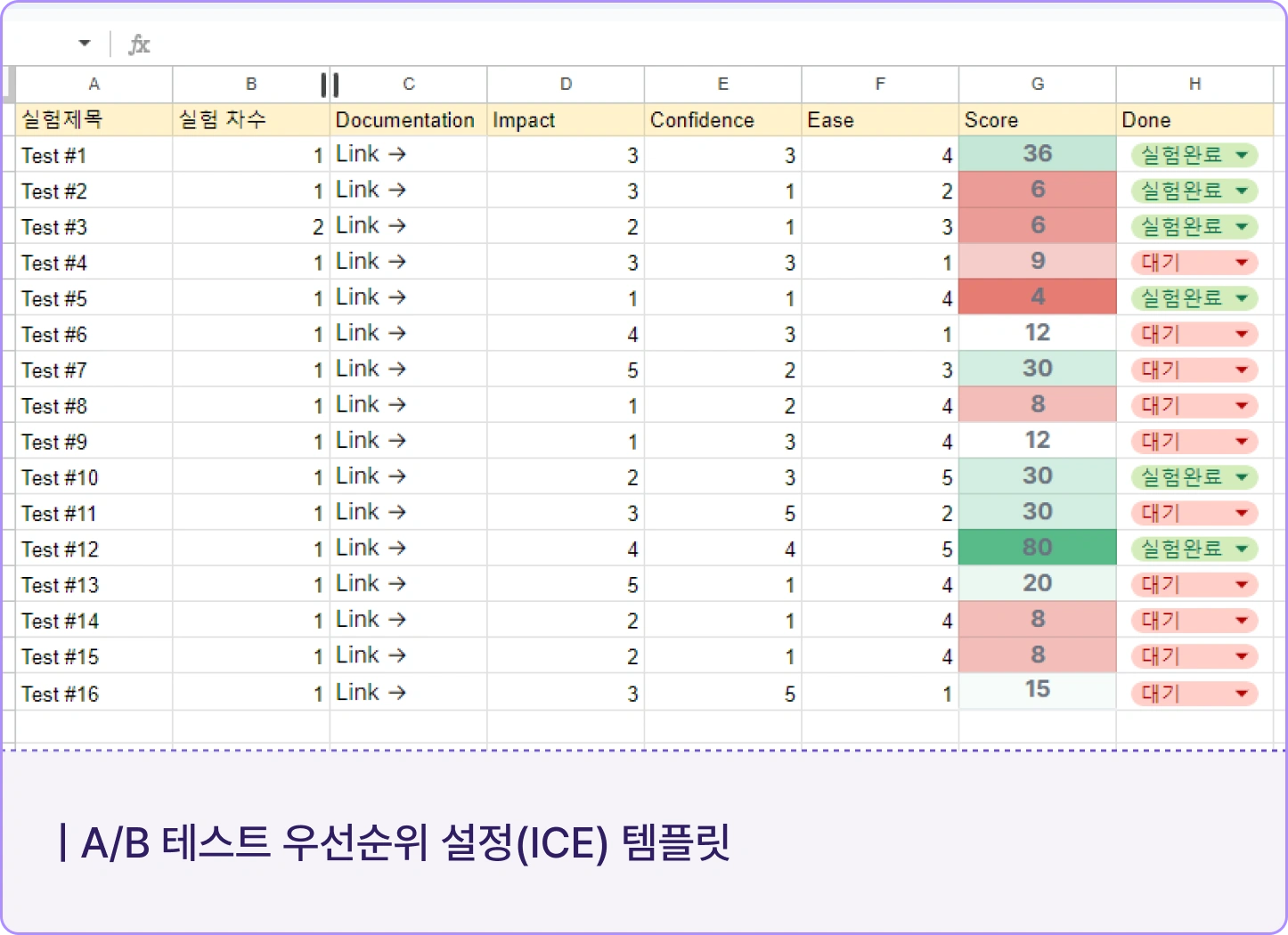Click the 실험제목 header cell
1288x935 pixels.
pos(94,120)
